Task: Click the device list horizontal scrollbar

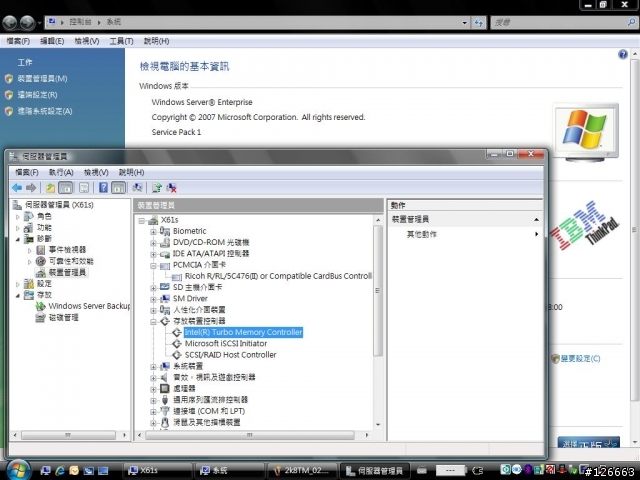Action: 249,435
